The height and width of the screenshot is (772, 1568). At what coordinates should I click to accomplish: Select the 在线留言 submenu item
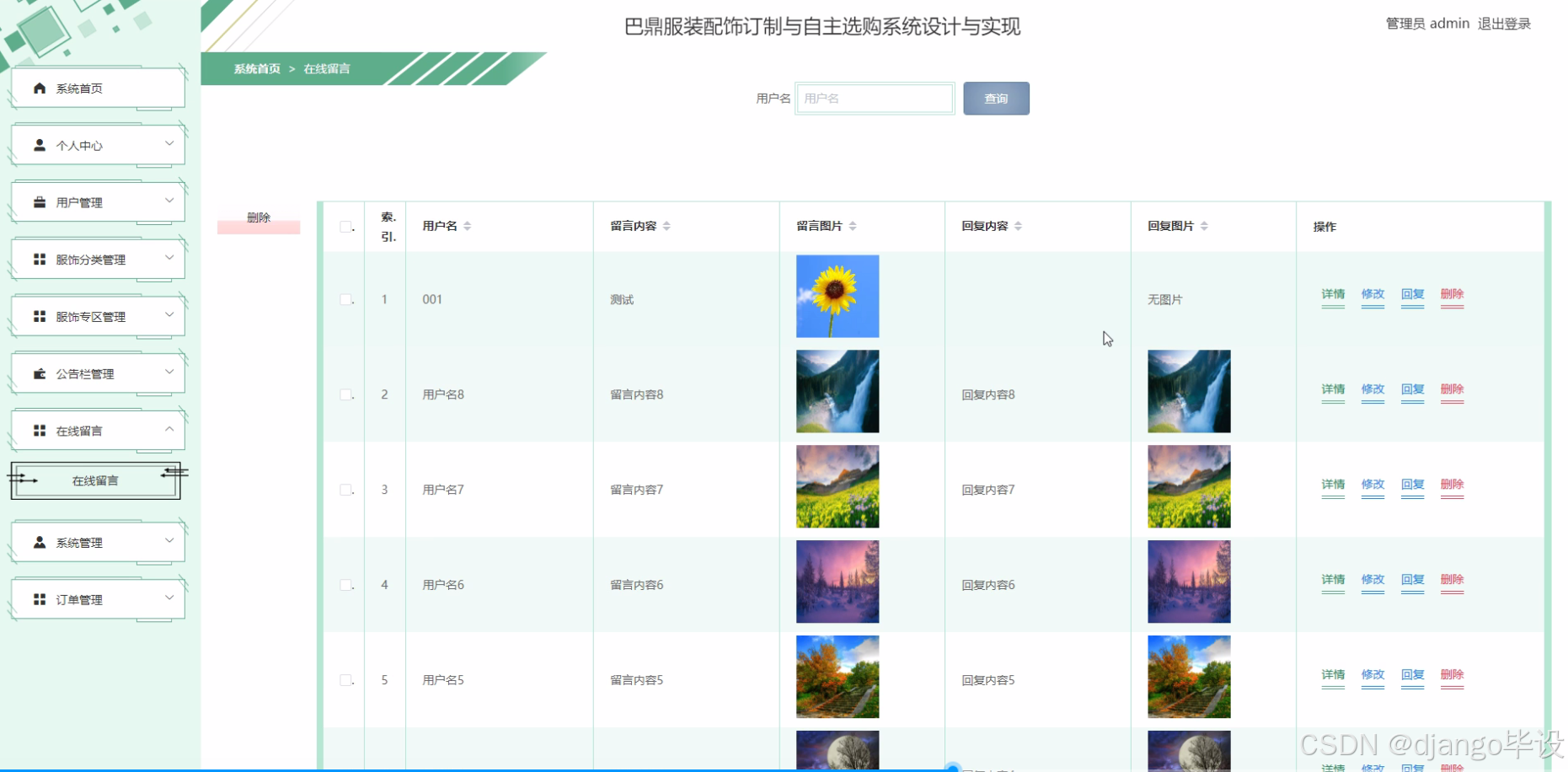click(x=95, y=480)
